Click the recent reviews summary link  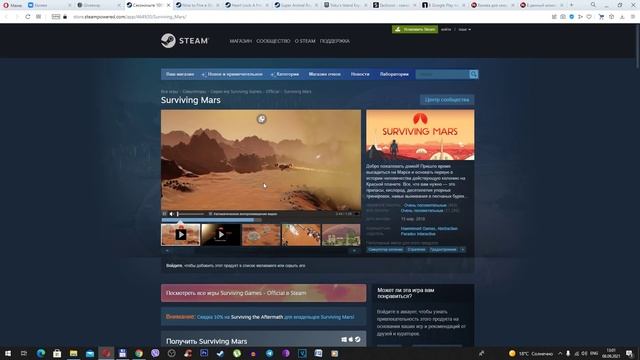[425, 205]
